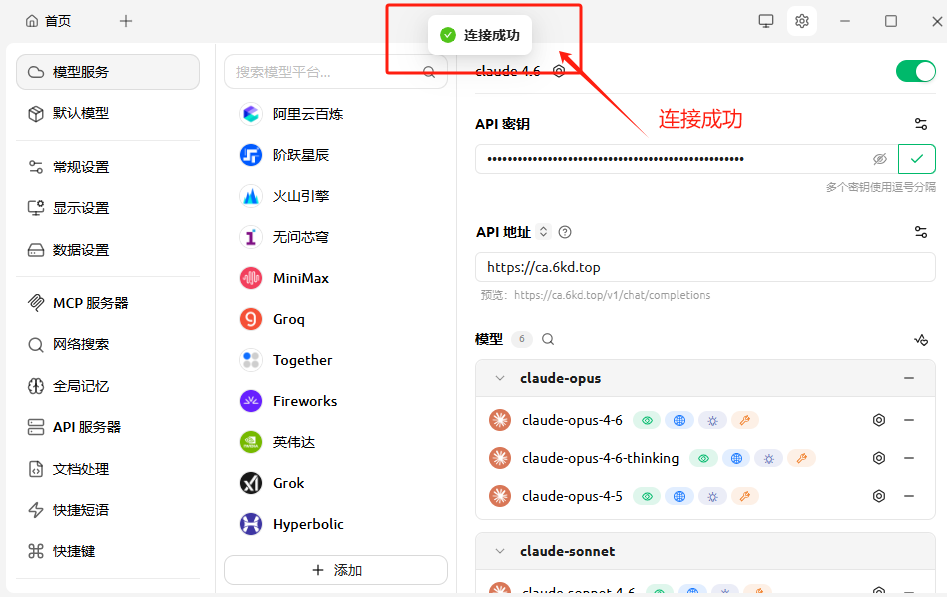Open settings for claude-opus-4-6-thinking
This screenshot has width=947, height=597.
[x=879, y=458]
